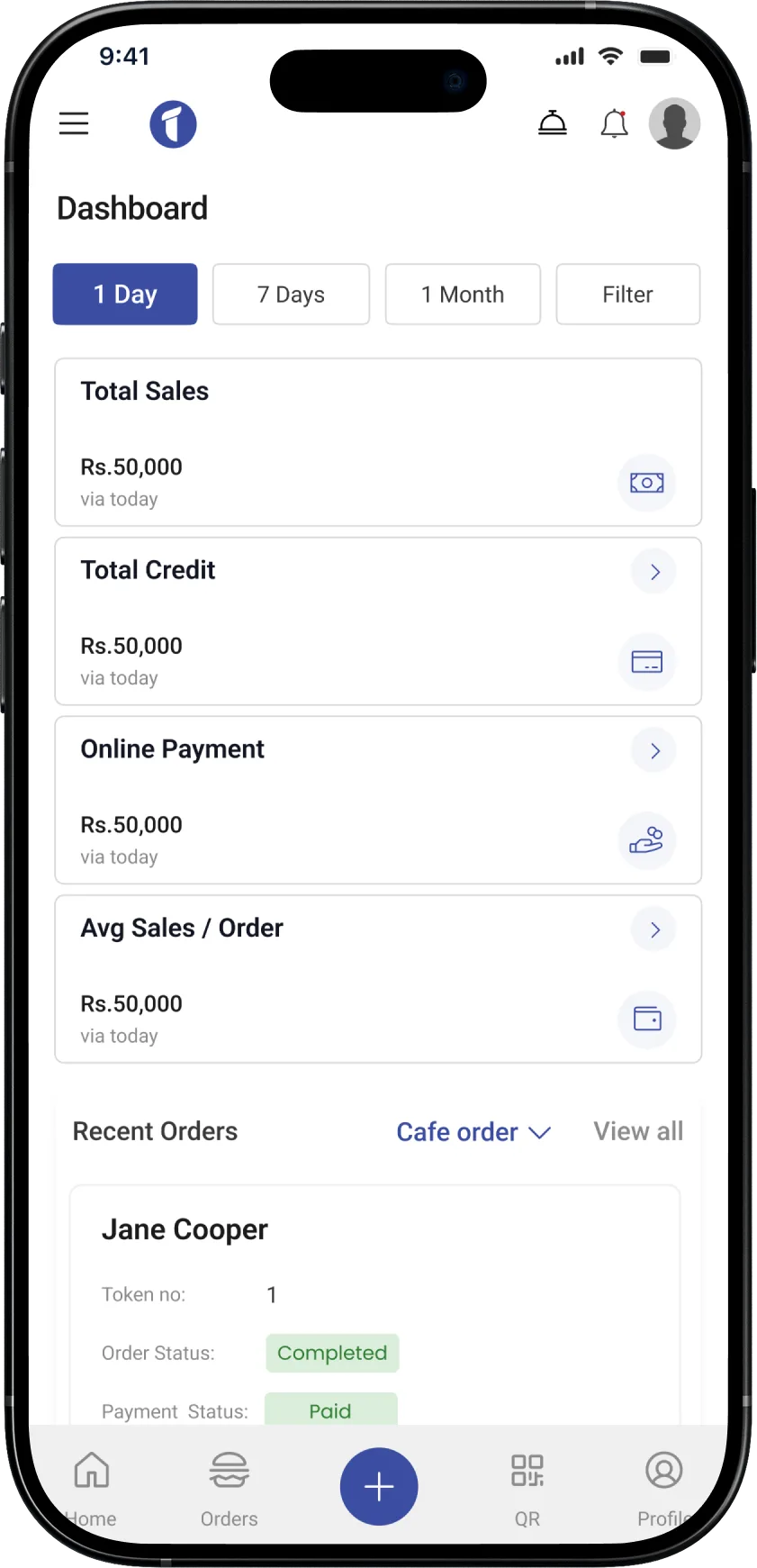View notifications bell icon
757x1568 pixels.
(614, 123)
